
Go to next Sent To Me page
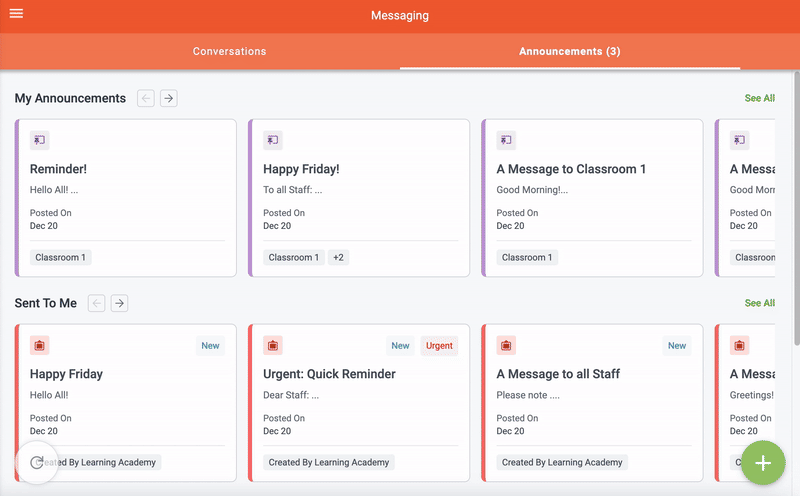click(119, 303)
